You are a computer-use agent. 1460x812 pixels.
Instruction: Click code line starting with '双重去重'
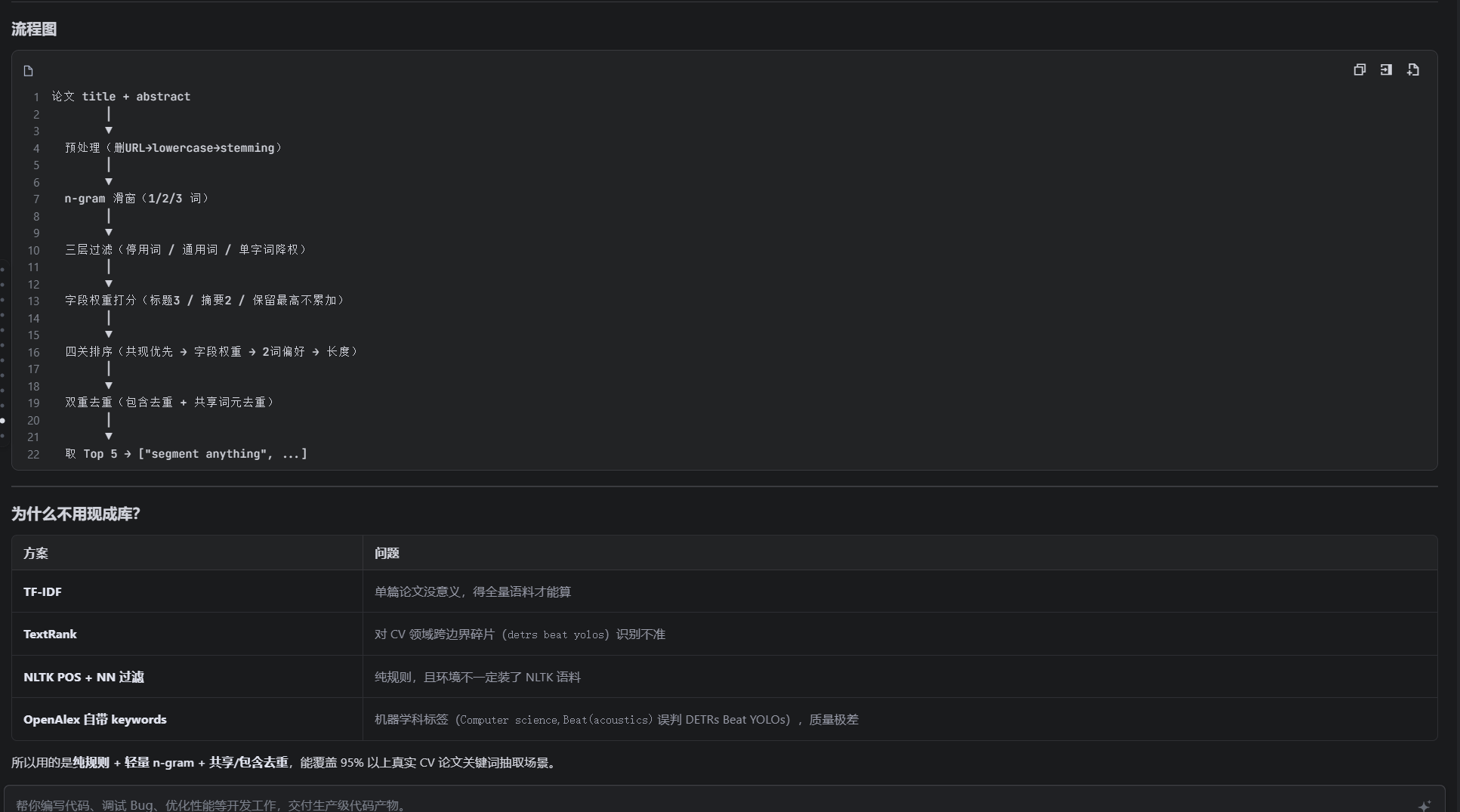click(170, 403)
